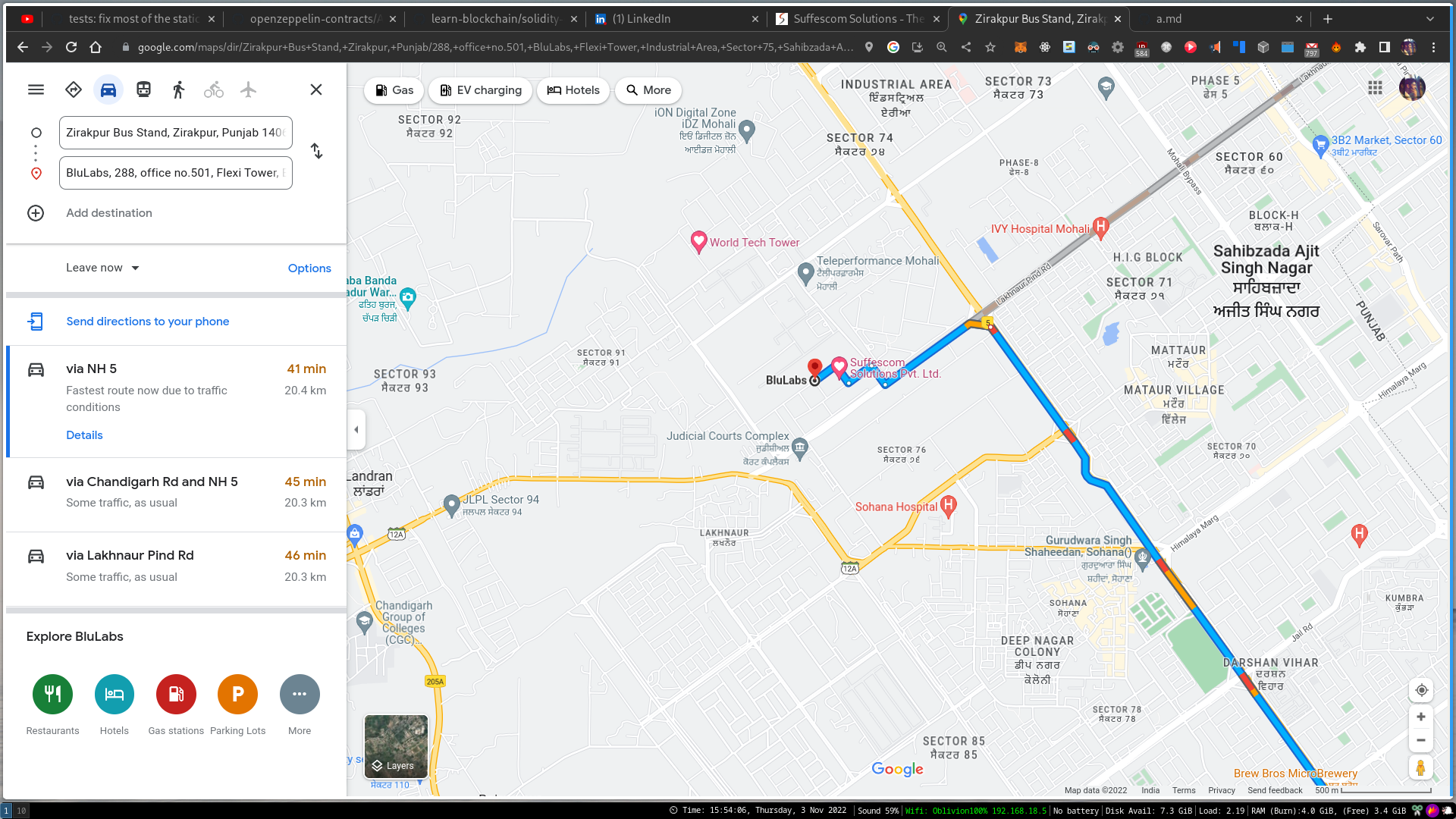Bookmark this page with the star
The height and width of the screenshot is (819, 1456).
(990, 47)
